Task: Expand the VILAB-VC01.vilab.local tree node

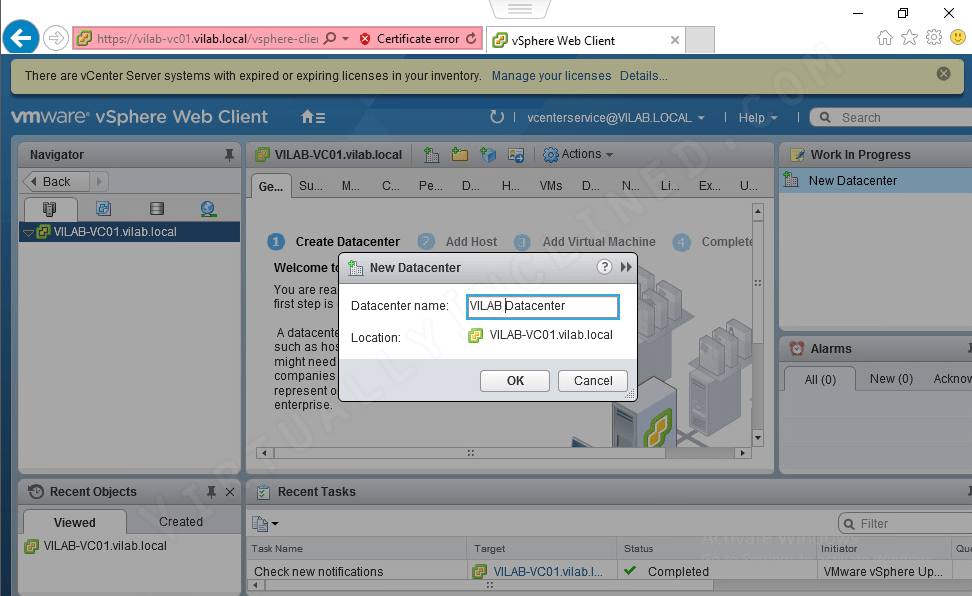Action: (x=28, y=231)
